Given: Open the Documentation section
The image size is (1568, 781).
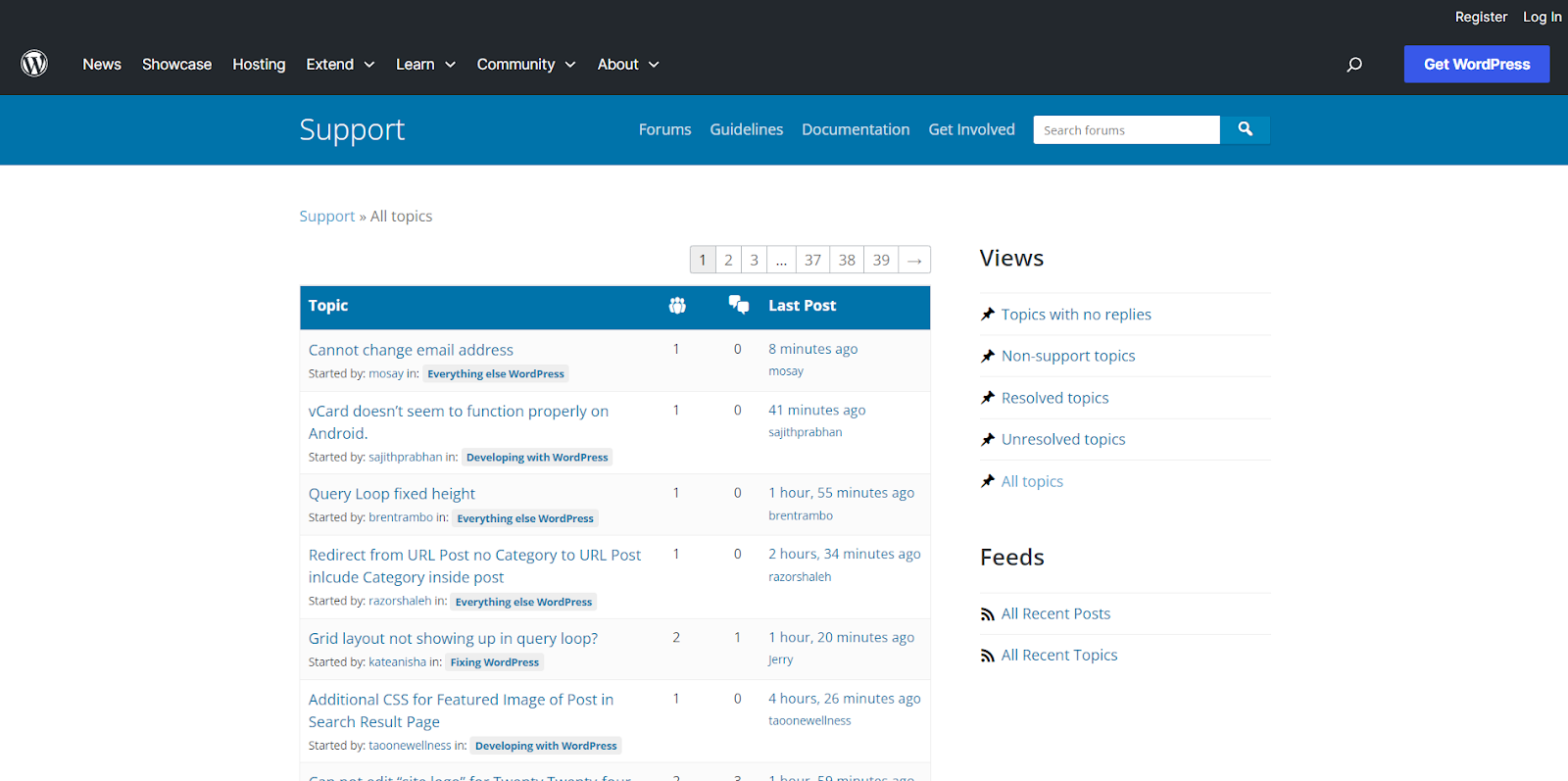Looking at the screenshot, I should point(856,129).
